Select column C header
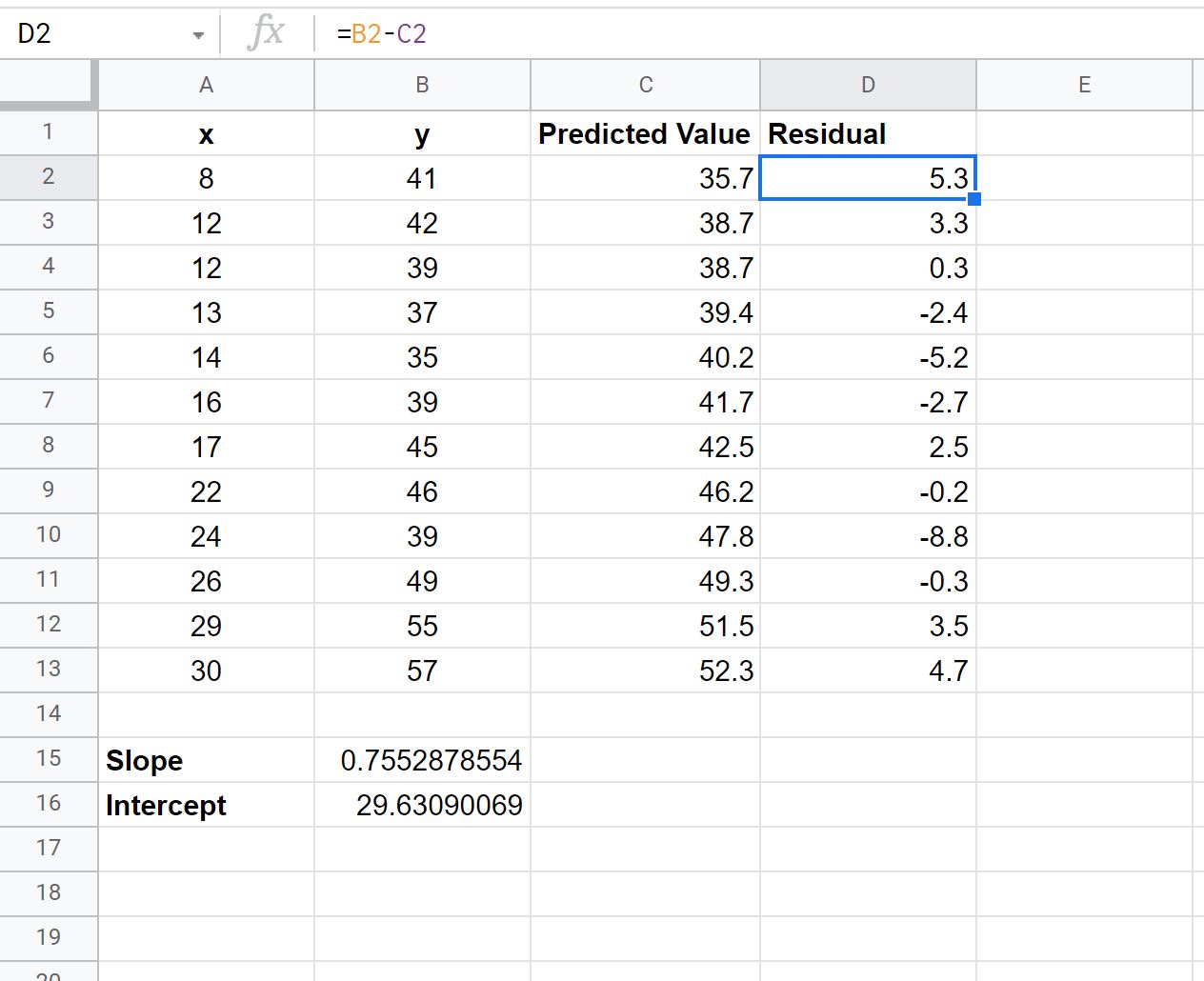1204x981 pixels. [x=646, y=85]
